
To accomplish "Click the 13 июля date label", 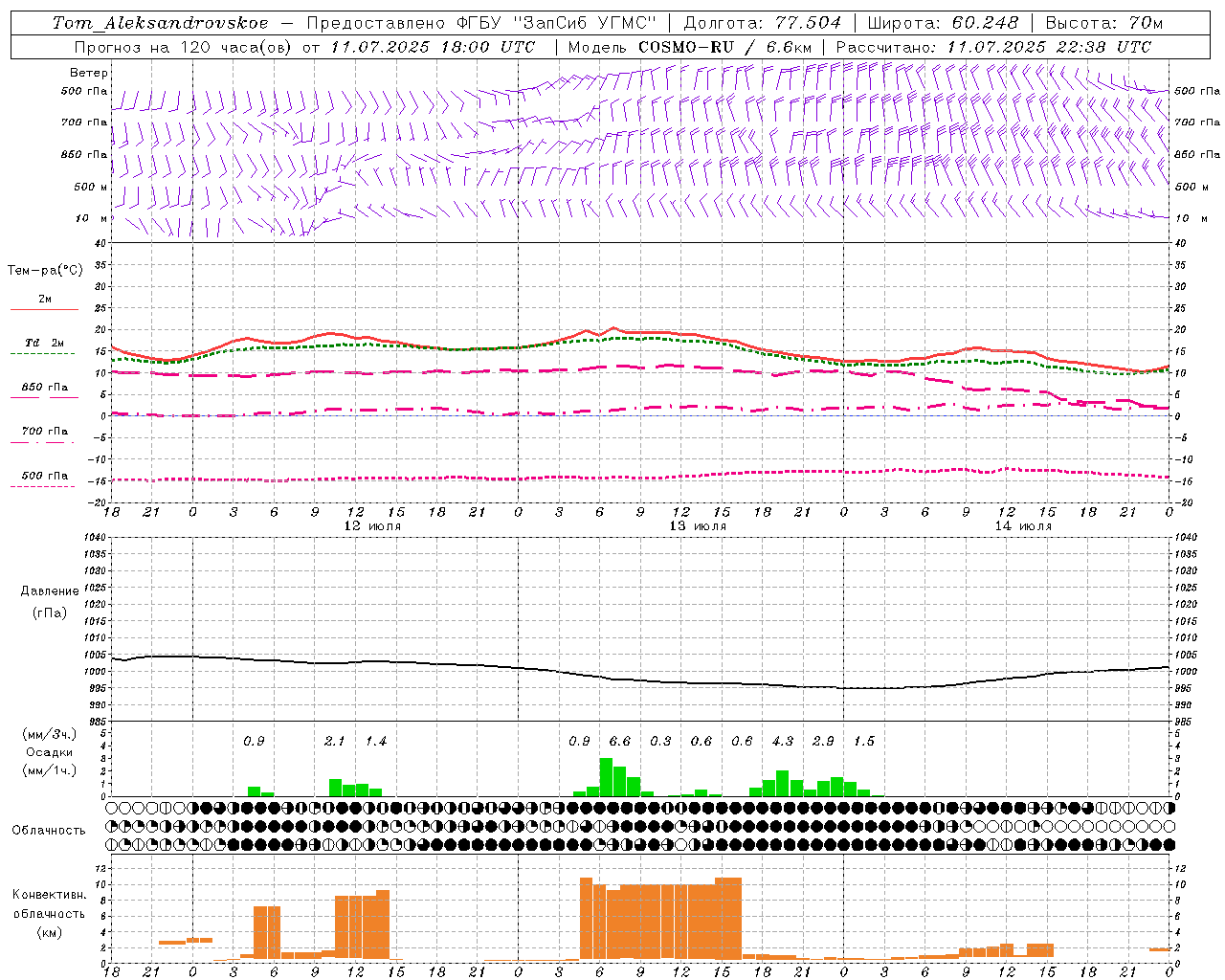I will (698, 526).
